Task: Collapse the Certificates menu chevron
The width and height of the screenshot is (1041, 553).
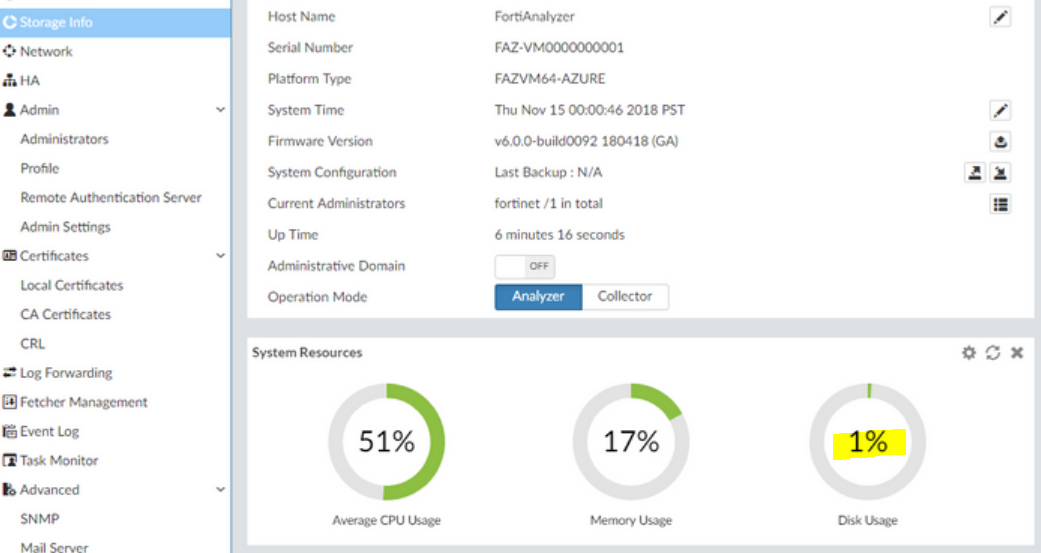Action: click(220, 256)
